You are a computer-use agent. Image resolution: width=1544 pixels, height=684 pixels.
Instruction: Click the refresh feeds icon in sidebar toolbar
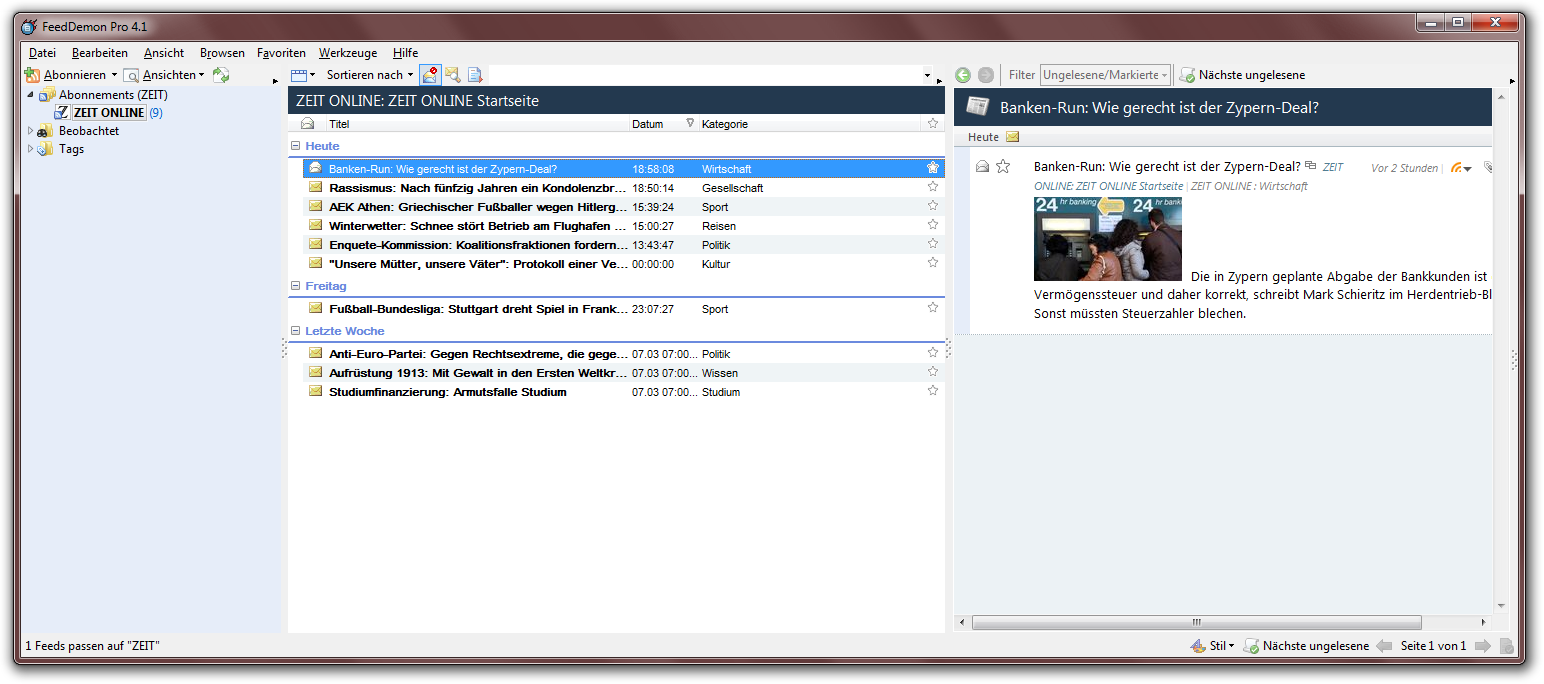(x=221, y=75)
